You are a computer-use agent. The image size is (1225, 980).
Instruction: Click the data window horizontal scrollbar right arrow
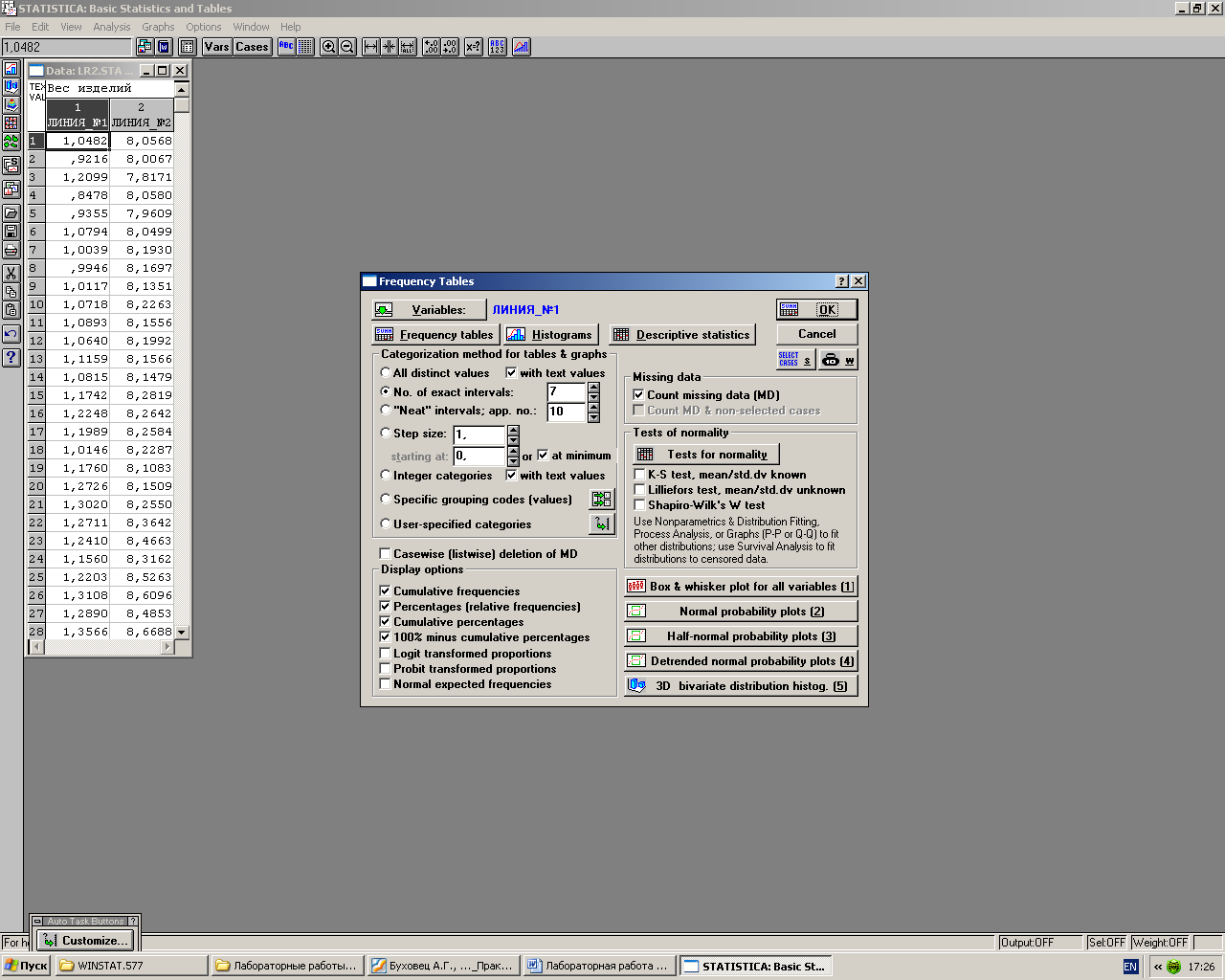pos(167,647)
